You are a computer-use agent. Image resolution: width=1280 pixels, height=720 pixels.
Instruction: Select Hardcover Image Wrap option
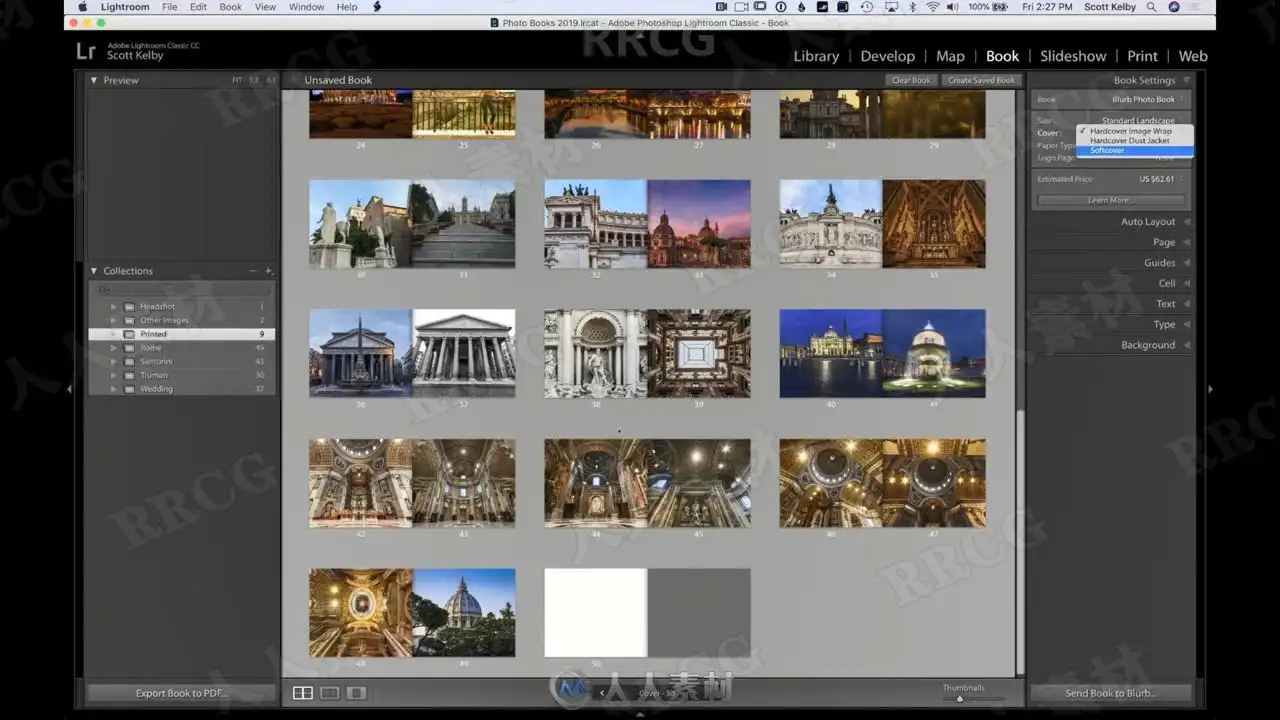pos(1134,131)
